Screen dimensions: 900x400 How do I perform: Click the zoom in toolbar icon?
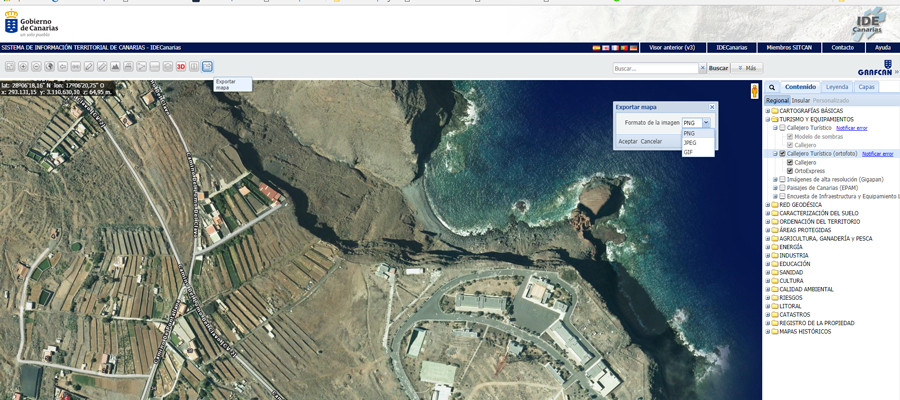23,67
